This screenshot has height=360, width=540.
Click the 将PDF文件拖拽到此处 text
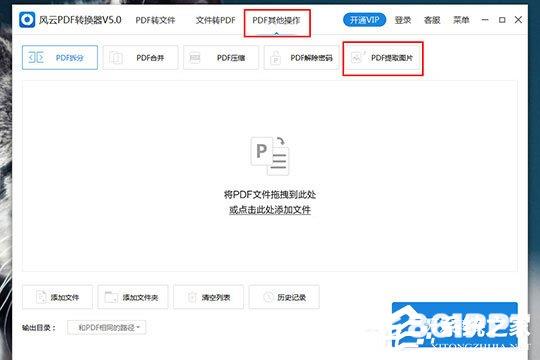tap(270, 195)
